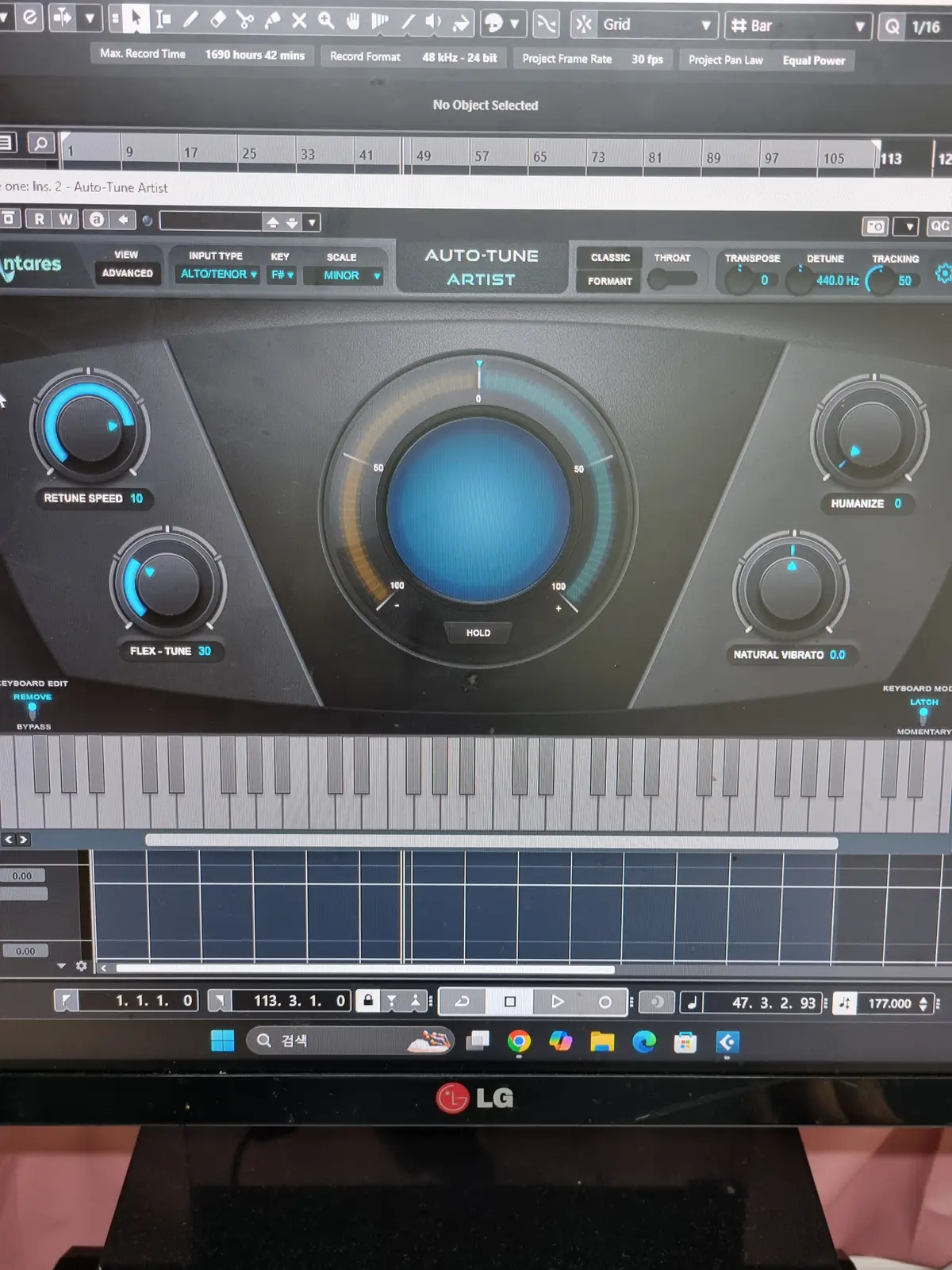
Task: Select the Play speaker tool
Action: coord(434,22)
